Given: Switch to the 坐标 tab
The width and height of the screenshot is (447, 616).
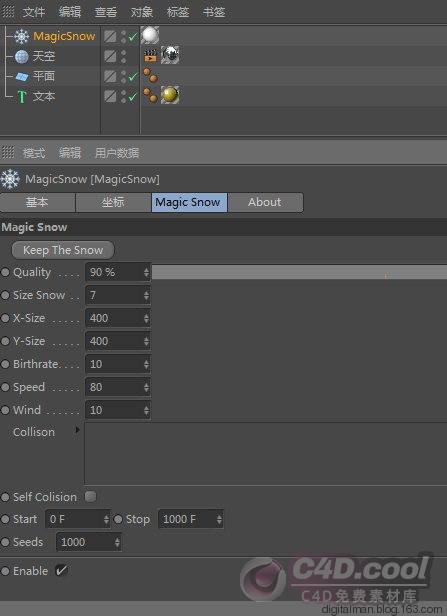Looking at the screenshot, I should tap(113, 202).
